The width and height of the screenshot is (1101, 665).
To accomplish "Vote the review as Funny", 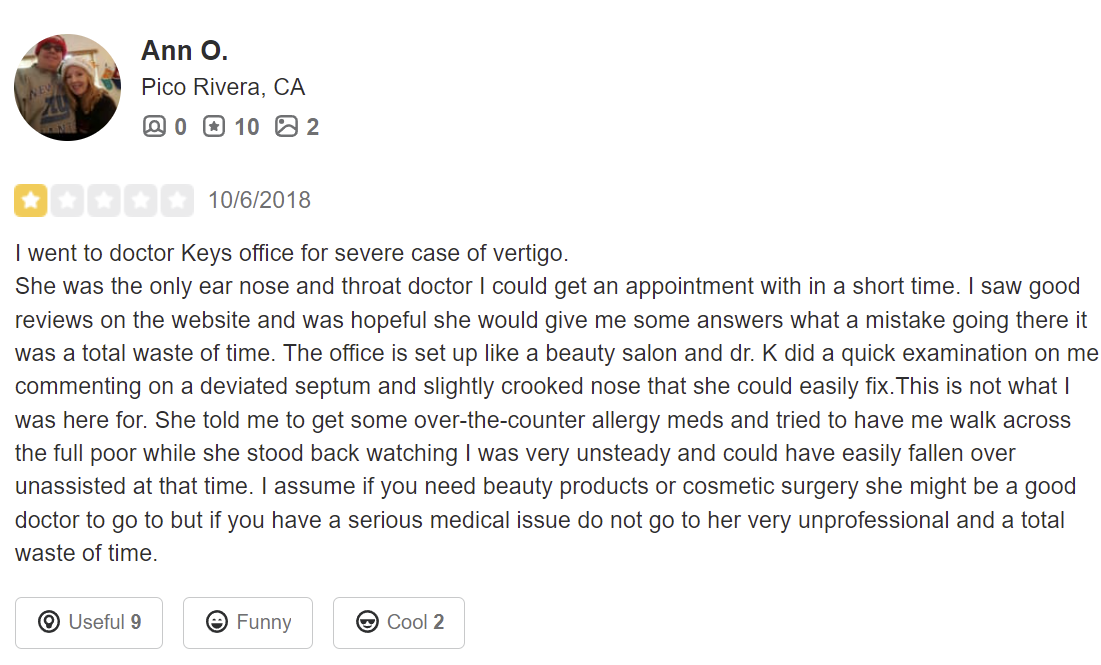I will (248, 622).
